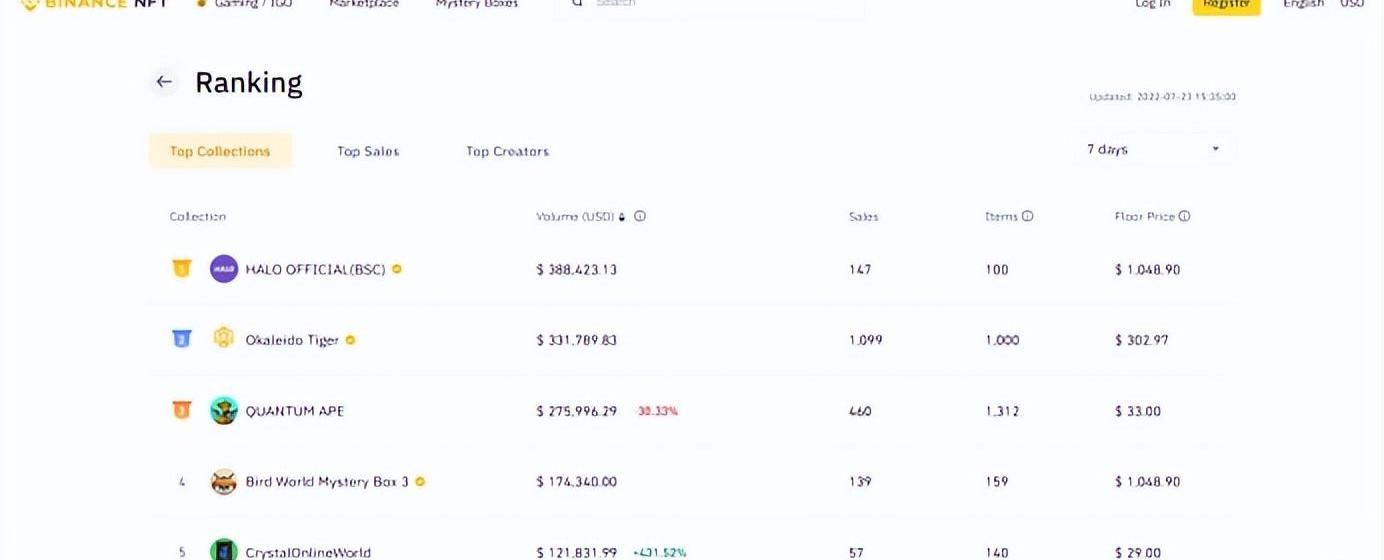Click the info icon next to Items

tap(1027, 216)
